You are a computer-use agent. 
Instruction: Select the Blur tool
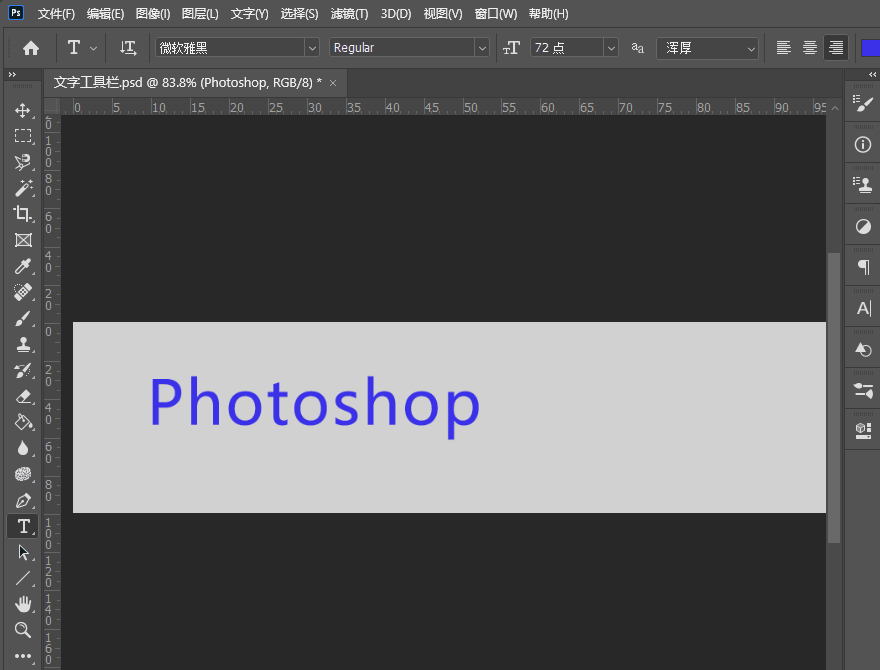(22, 448)
